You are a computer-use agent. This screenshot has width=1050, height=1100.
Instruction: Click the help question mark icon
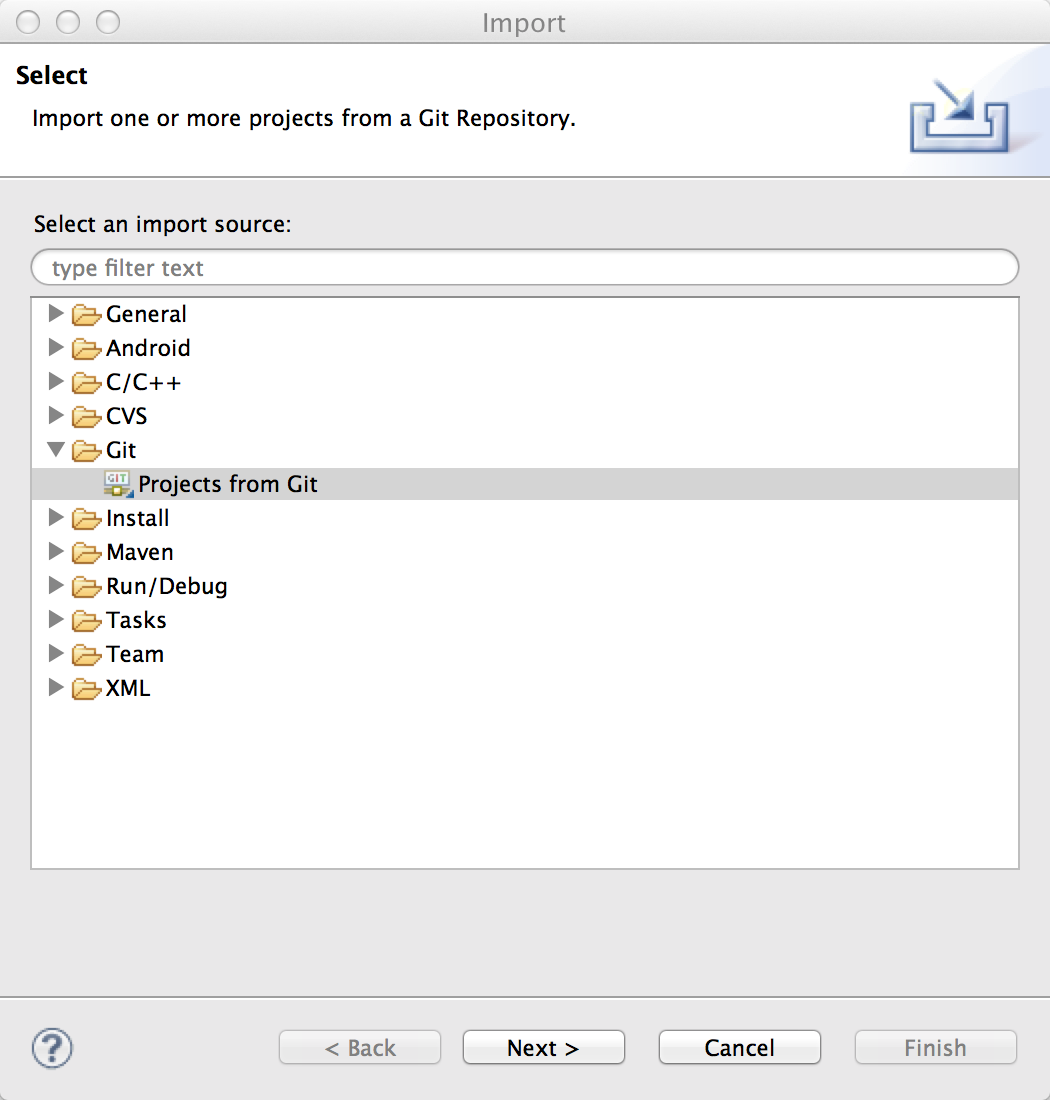(52, 1048)
